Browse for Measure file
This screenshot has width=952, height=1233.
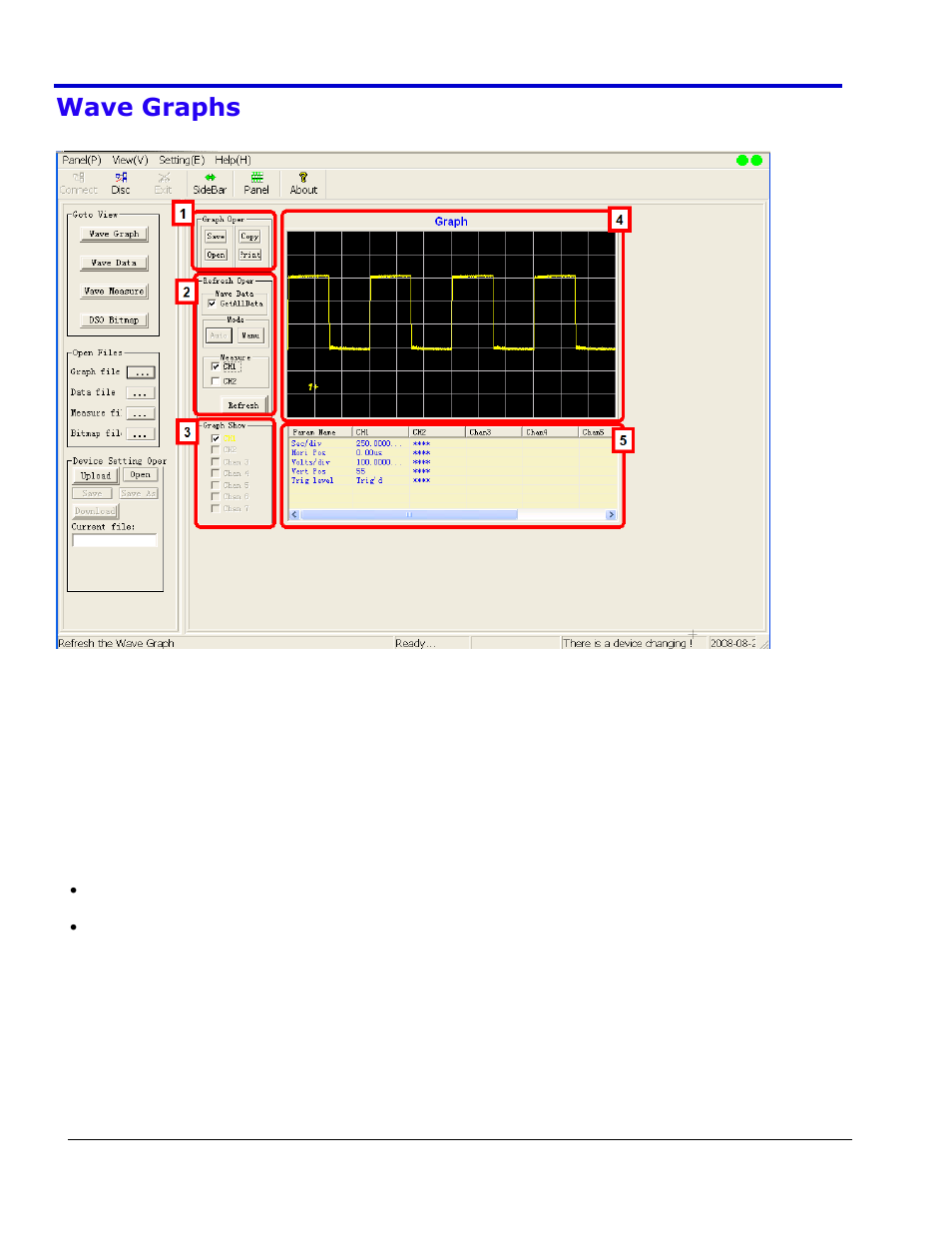coord(141,413)
